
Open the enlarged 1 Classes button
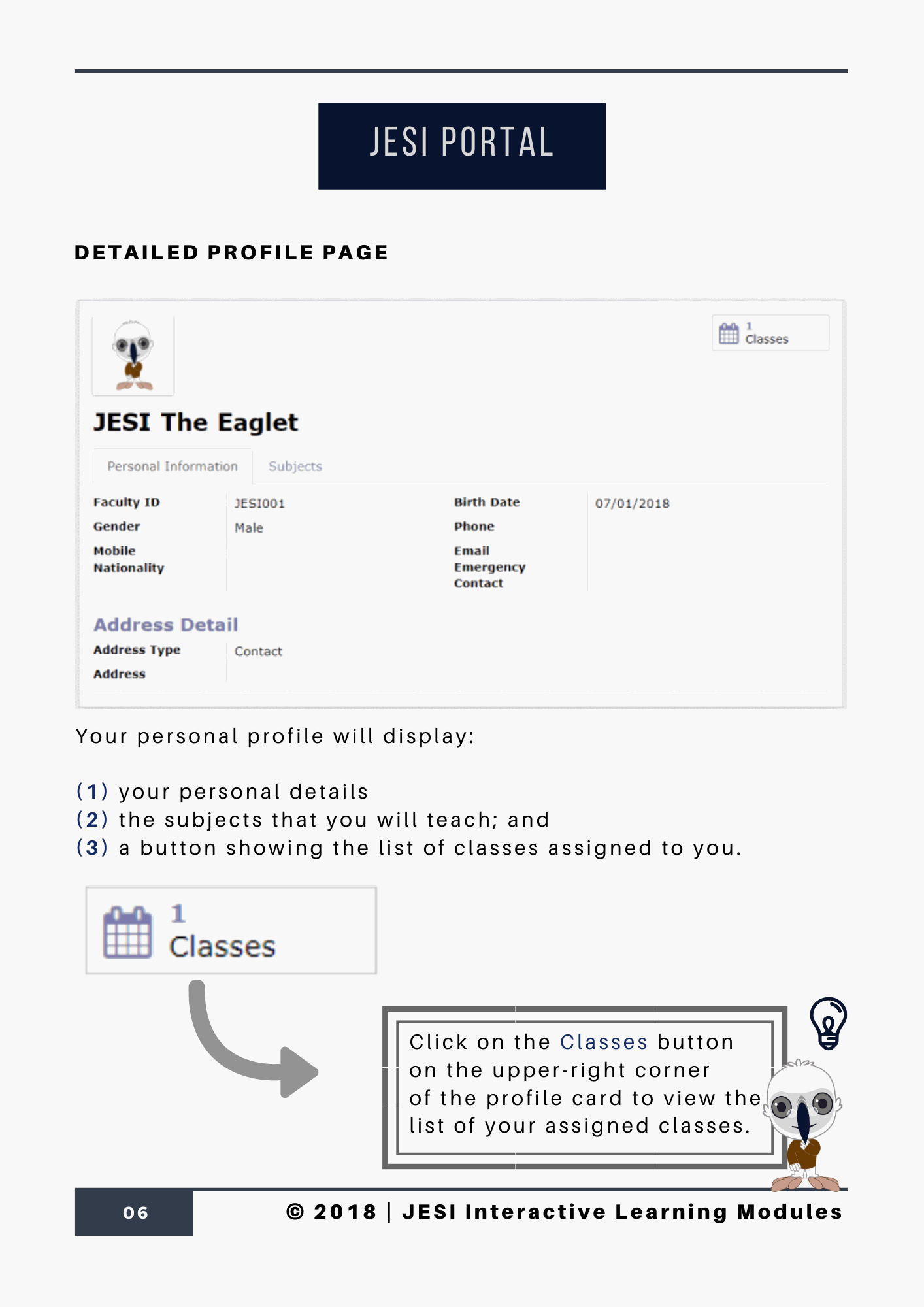coord(231,931)
